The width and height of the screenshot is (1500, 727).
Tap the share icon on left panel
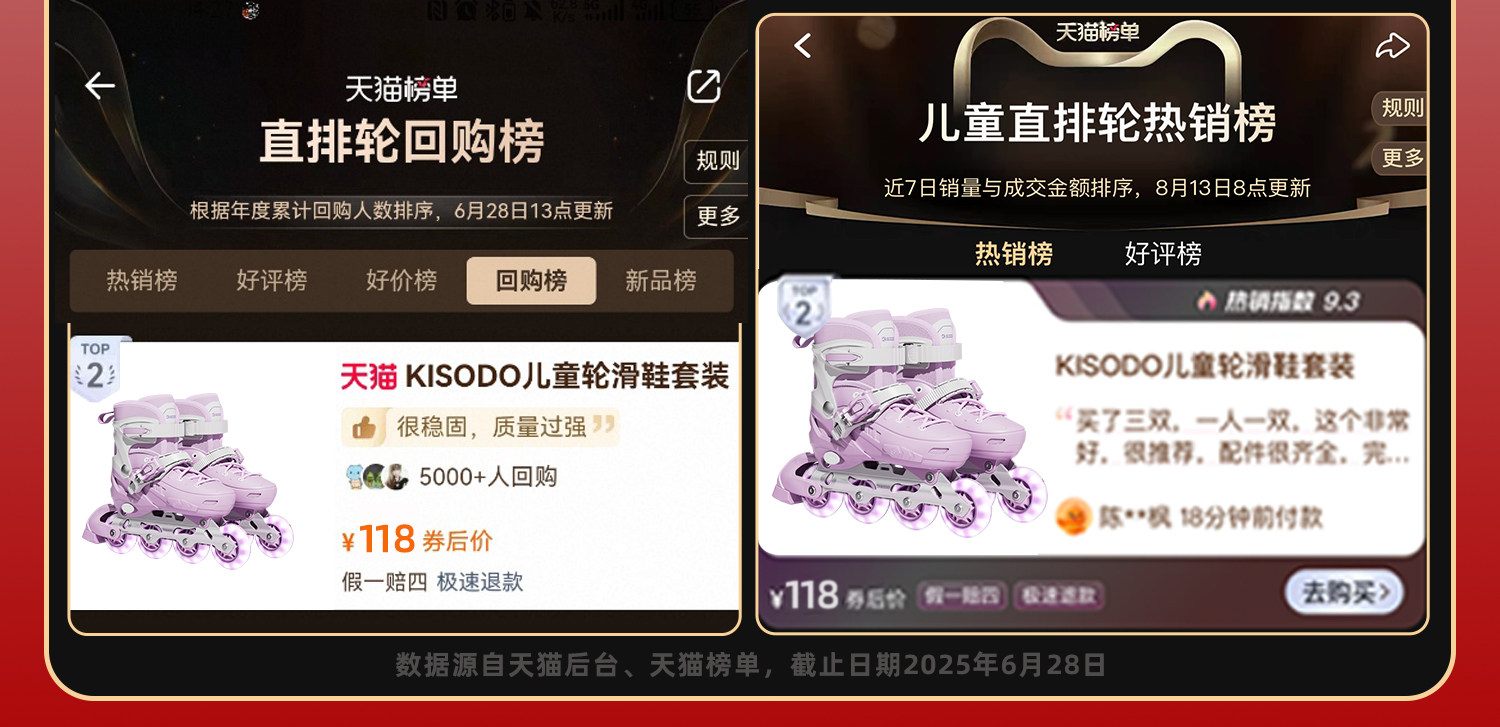pos(704,86)
